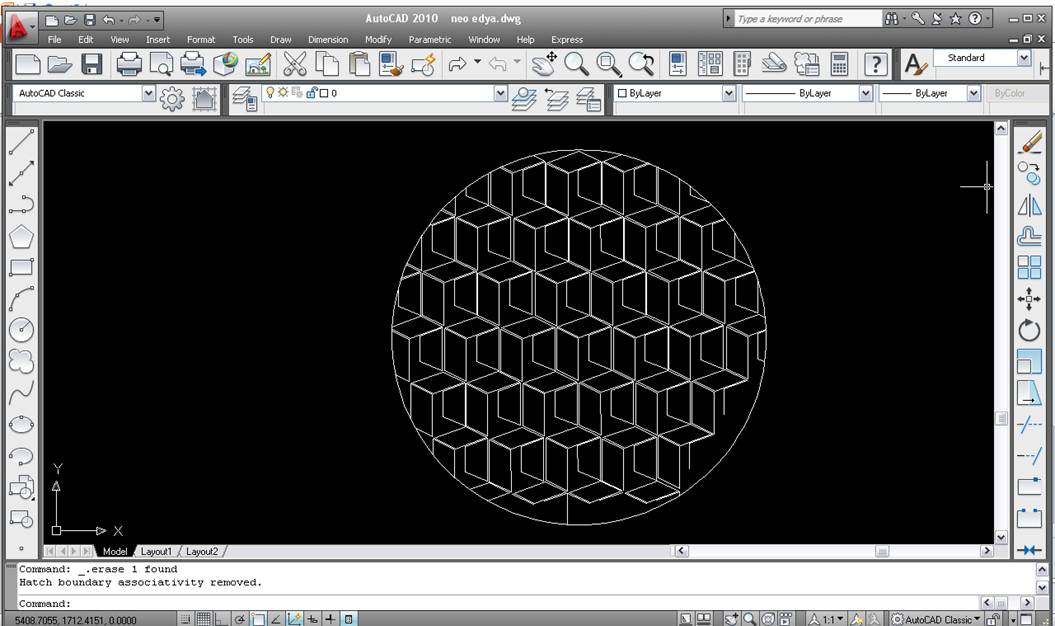Select the Polygon tool in Draw toolbar
Viewport: 1055px width, 626px height.
(21, 237)
